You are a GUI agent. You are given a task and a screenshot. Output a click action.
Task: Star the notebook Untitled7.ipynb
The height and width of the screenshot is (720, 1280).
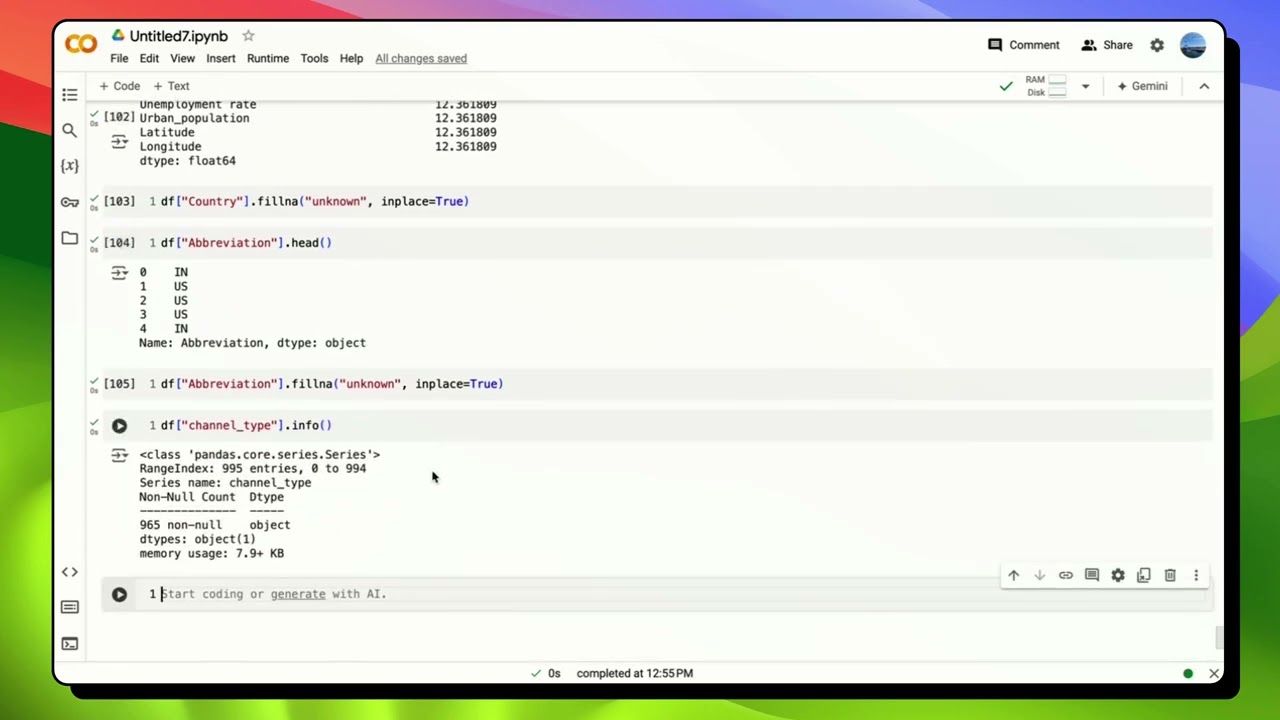pyautogui.click(x=248, y=36)
